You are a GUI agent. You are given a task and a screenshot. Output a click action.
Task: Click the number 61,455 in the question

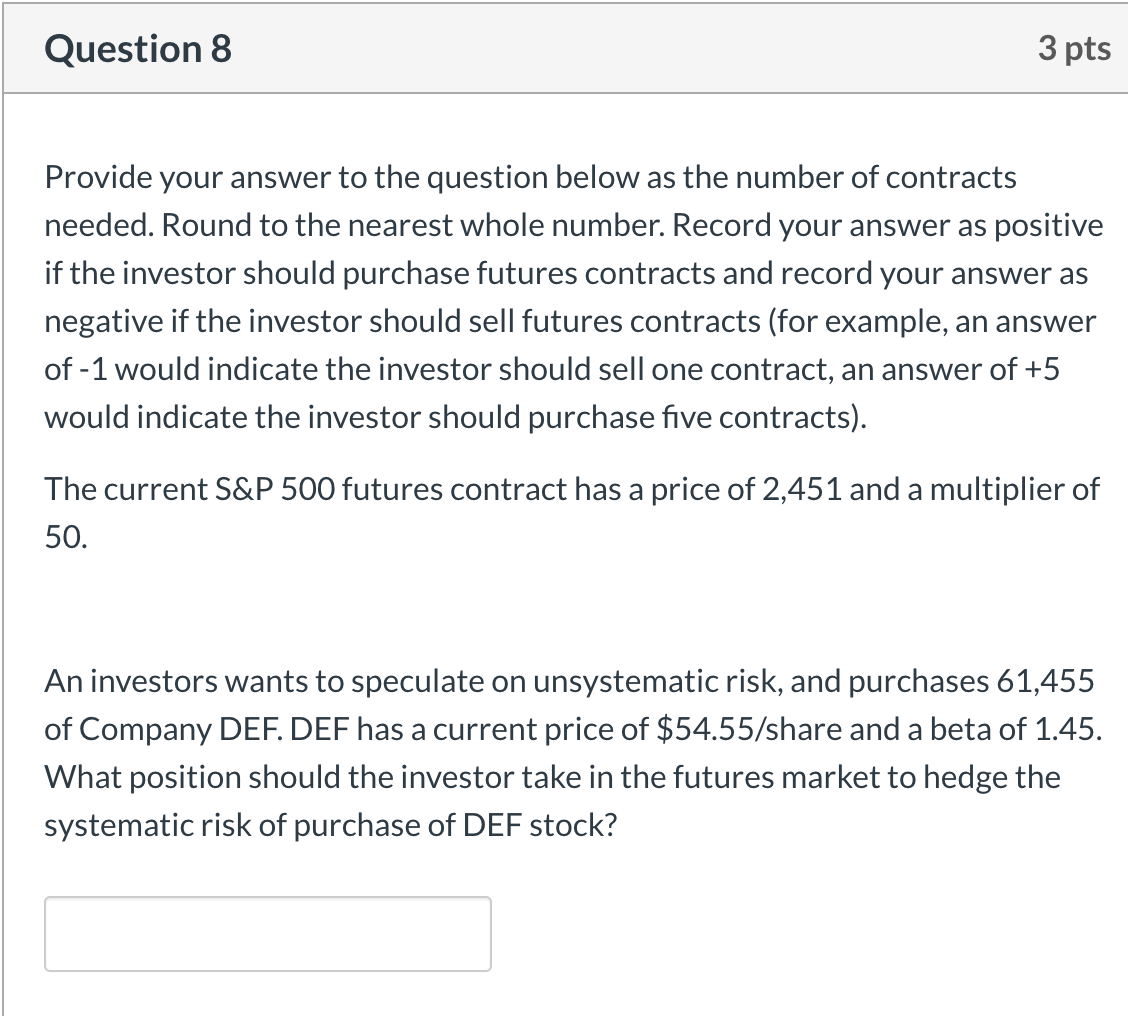coord(1042,681)
